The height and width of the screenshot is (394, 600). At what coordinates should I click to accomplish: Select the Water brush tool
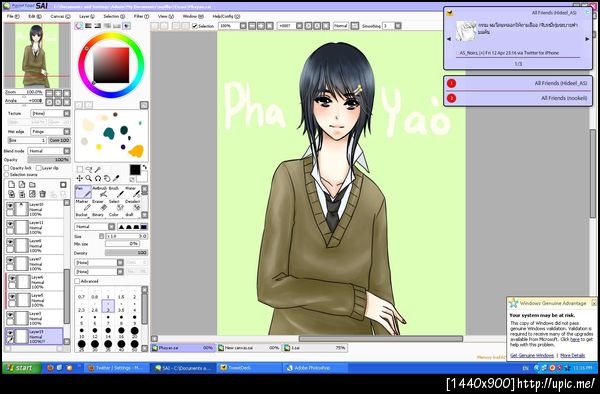133,192
